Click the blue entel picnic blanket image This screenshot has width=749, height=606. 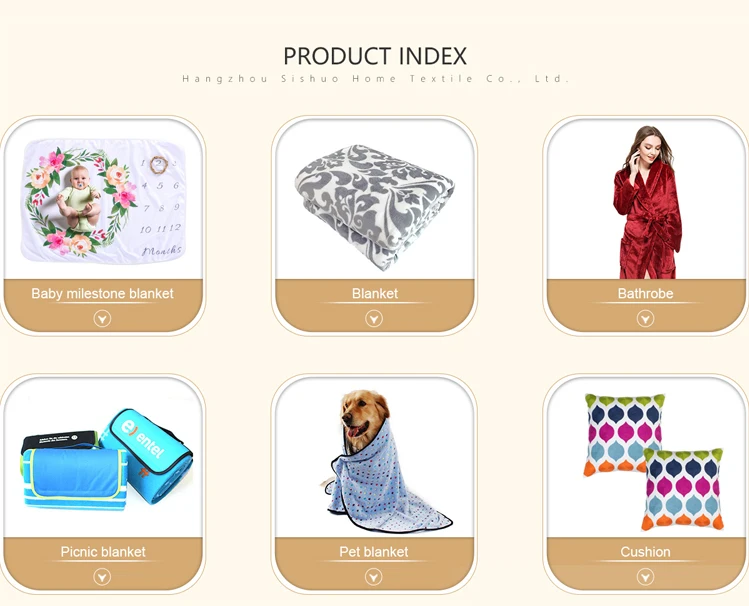pyautogui.click(x=107, y=457)
